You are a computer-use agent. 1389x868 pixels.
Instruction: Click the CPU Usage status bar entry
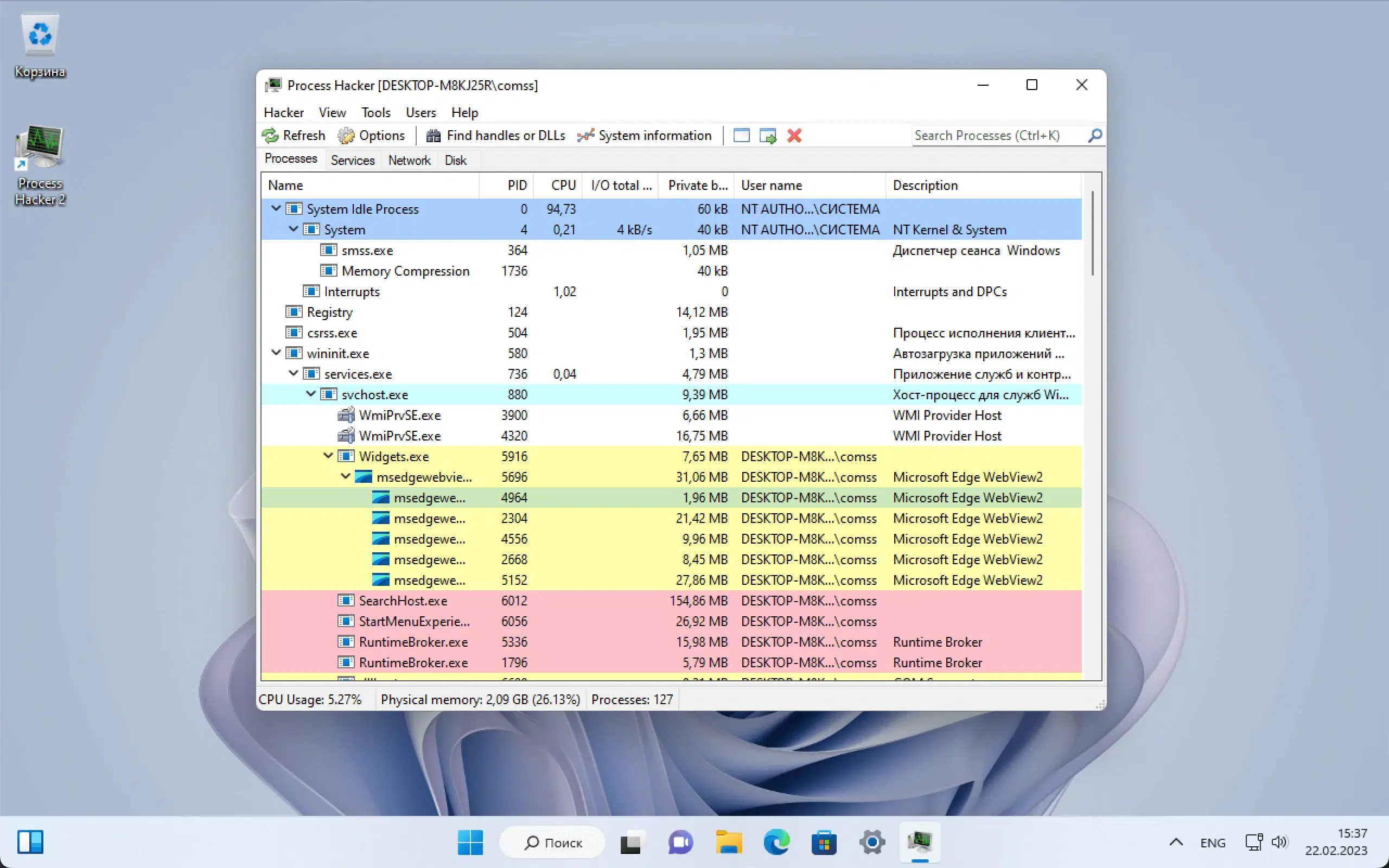(x=310, y=700)
